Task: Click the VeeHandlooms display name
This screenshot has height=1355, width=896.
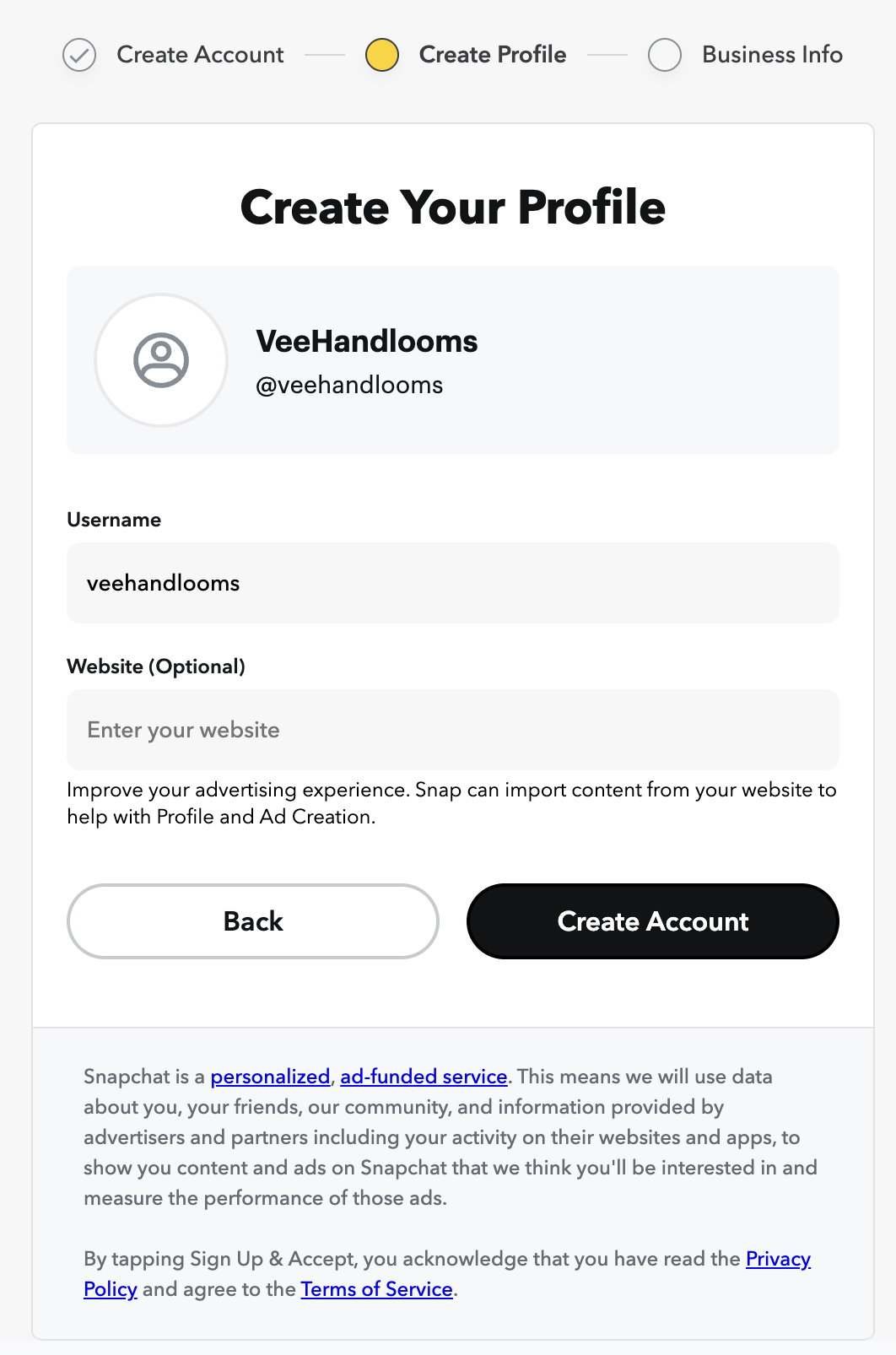Action: (x=367, y=342)
